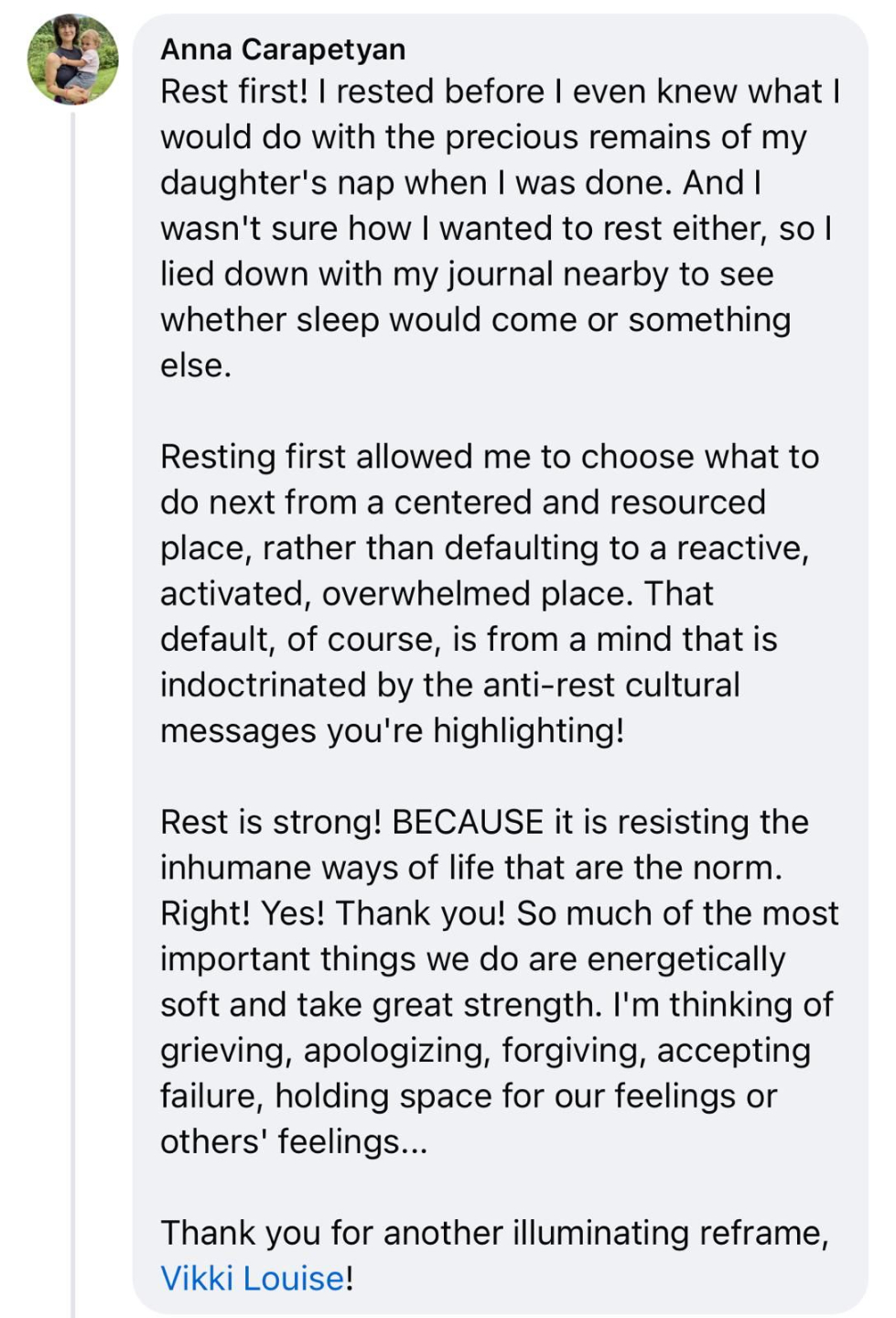Click the phrase 'messages you're highlighting!'

393,730
